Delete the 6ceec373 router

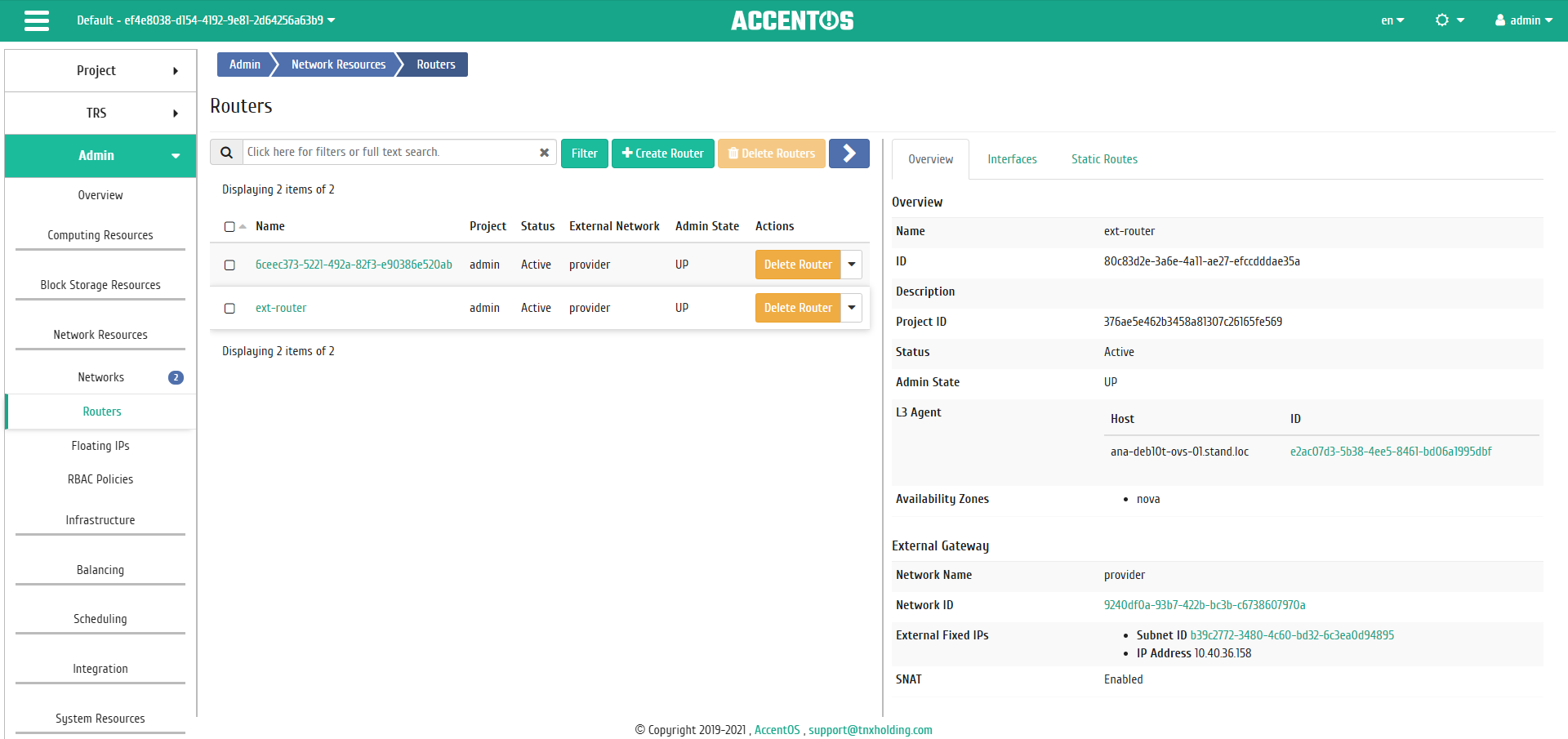[x=798, y=265]
